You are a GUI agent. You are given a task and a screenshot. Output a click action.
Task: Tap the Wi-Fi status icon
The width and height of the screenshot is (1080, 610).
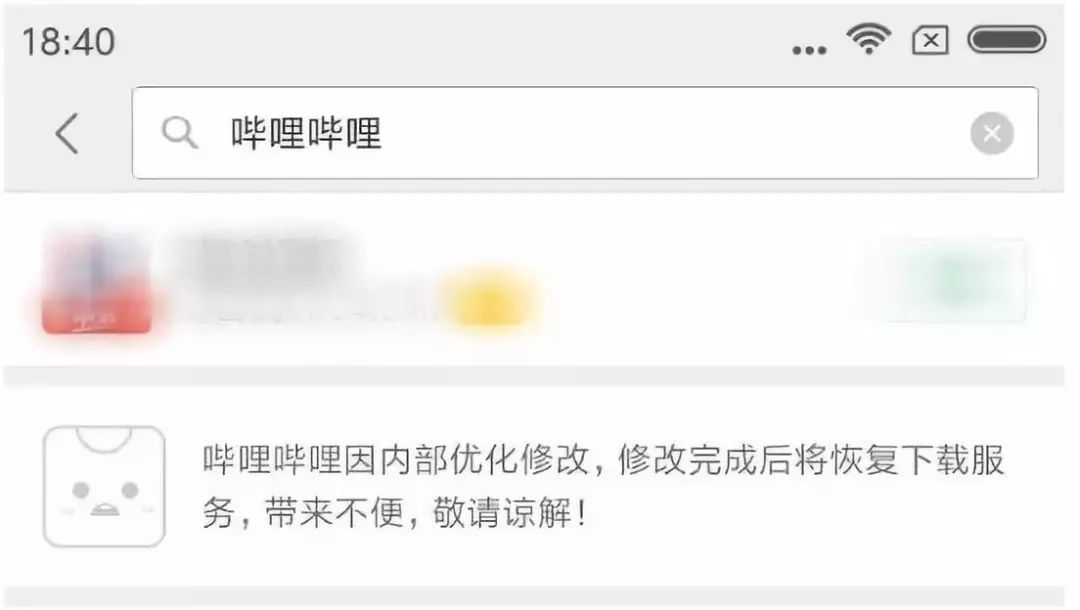869,39
